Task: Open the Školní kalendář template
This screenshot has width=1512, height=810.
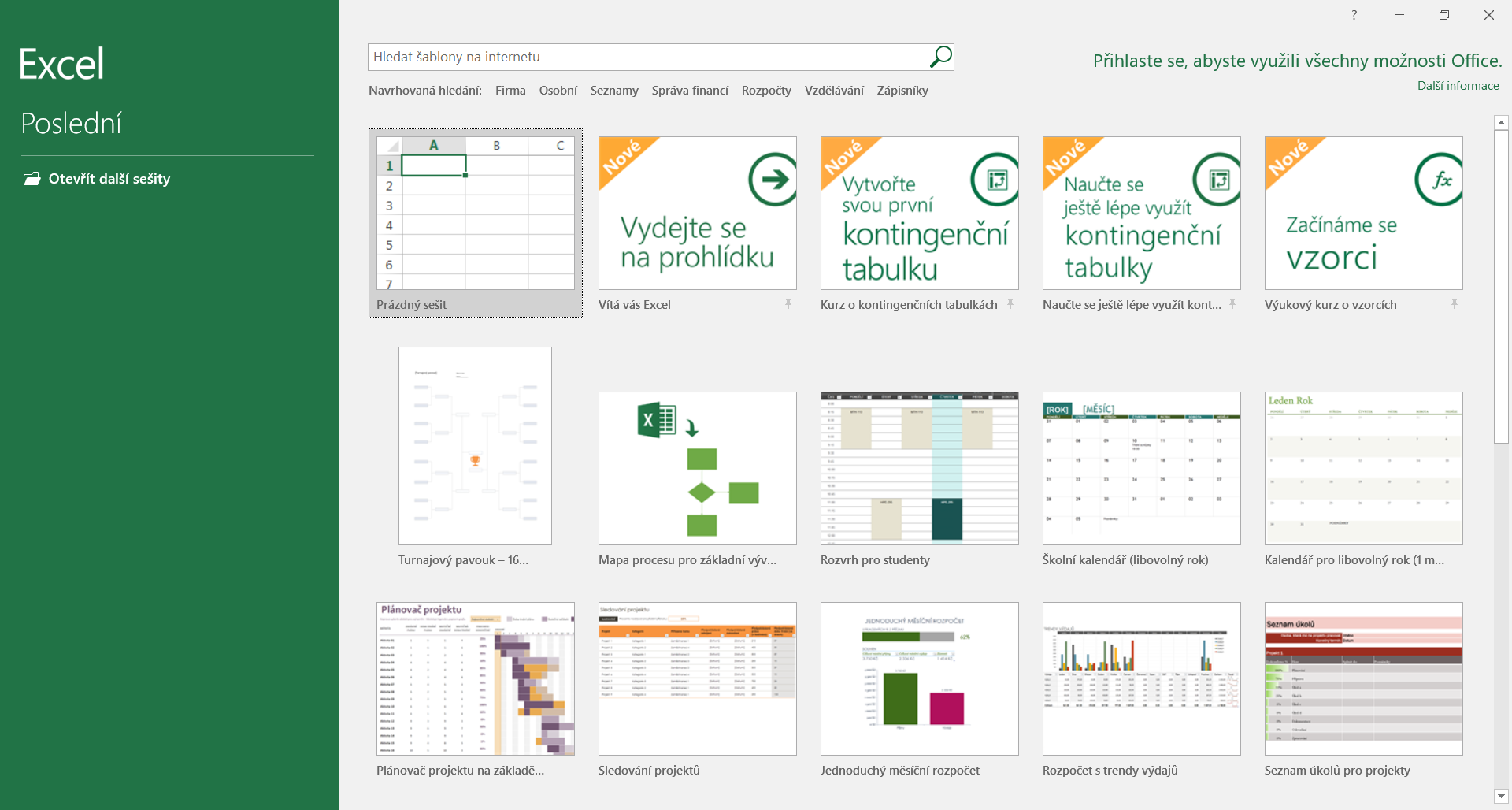Action: 1142,468
